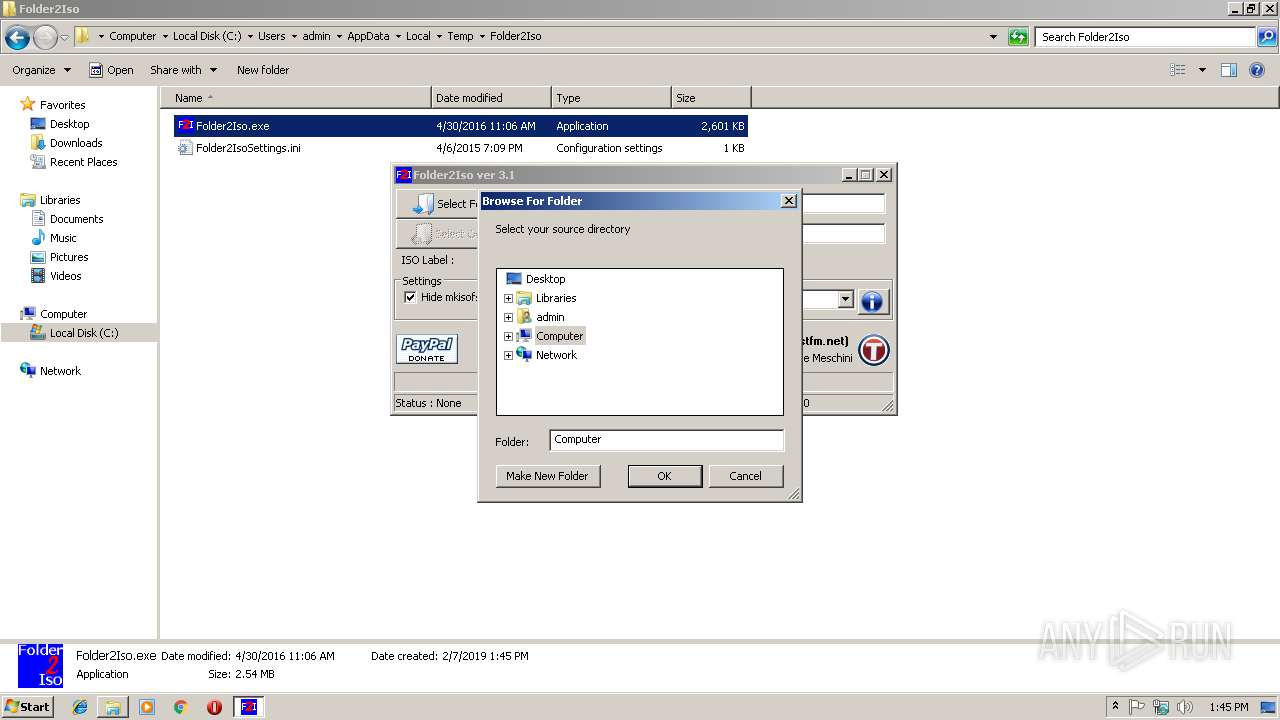
Task: Sort files by Name column
Action: [296, 98]
